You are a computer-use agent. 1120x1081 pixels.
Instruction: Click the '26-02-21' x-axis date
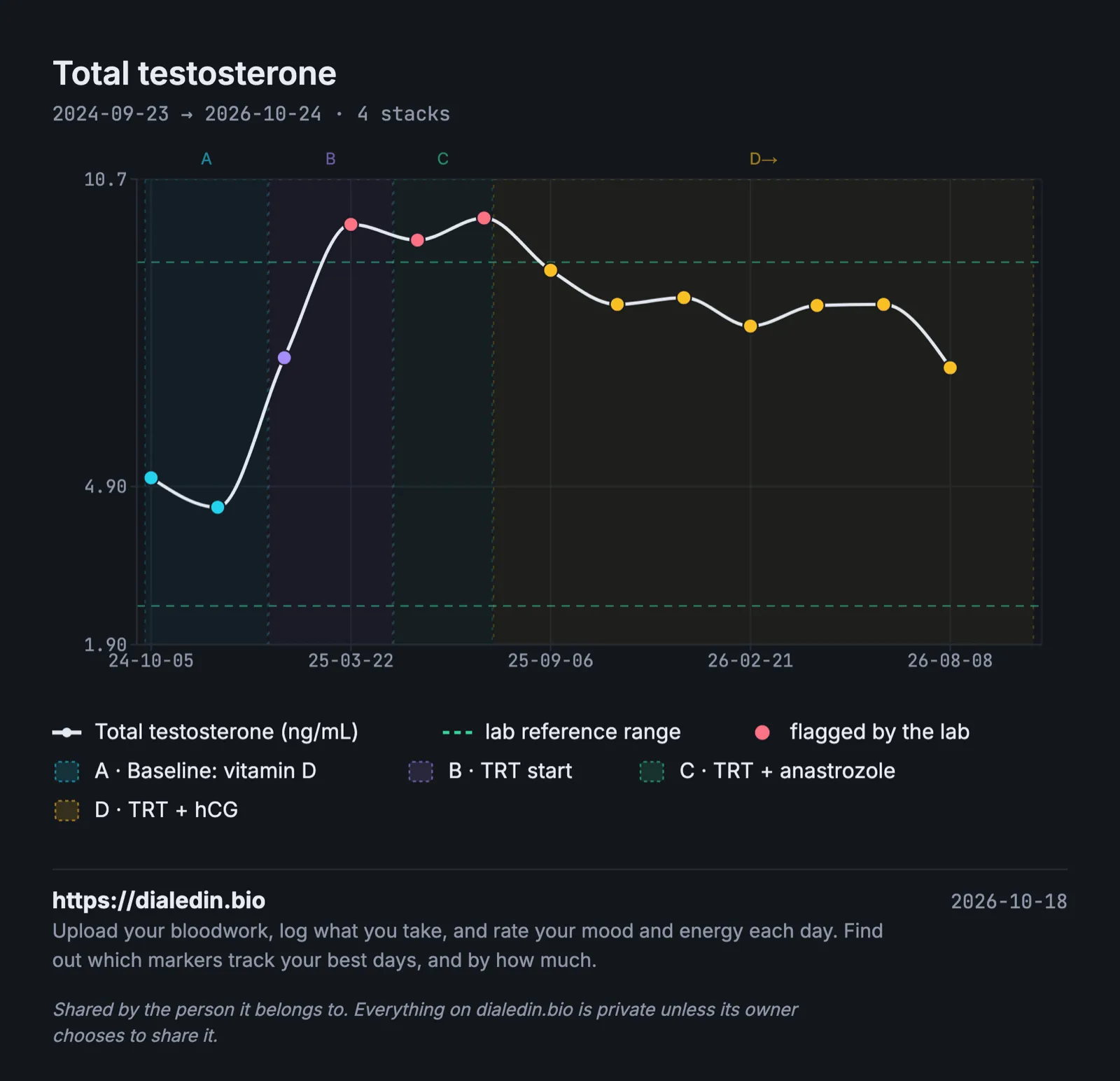750,661
